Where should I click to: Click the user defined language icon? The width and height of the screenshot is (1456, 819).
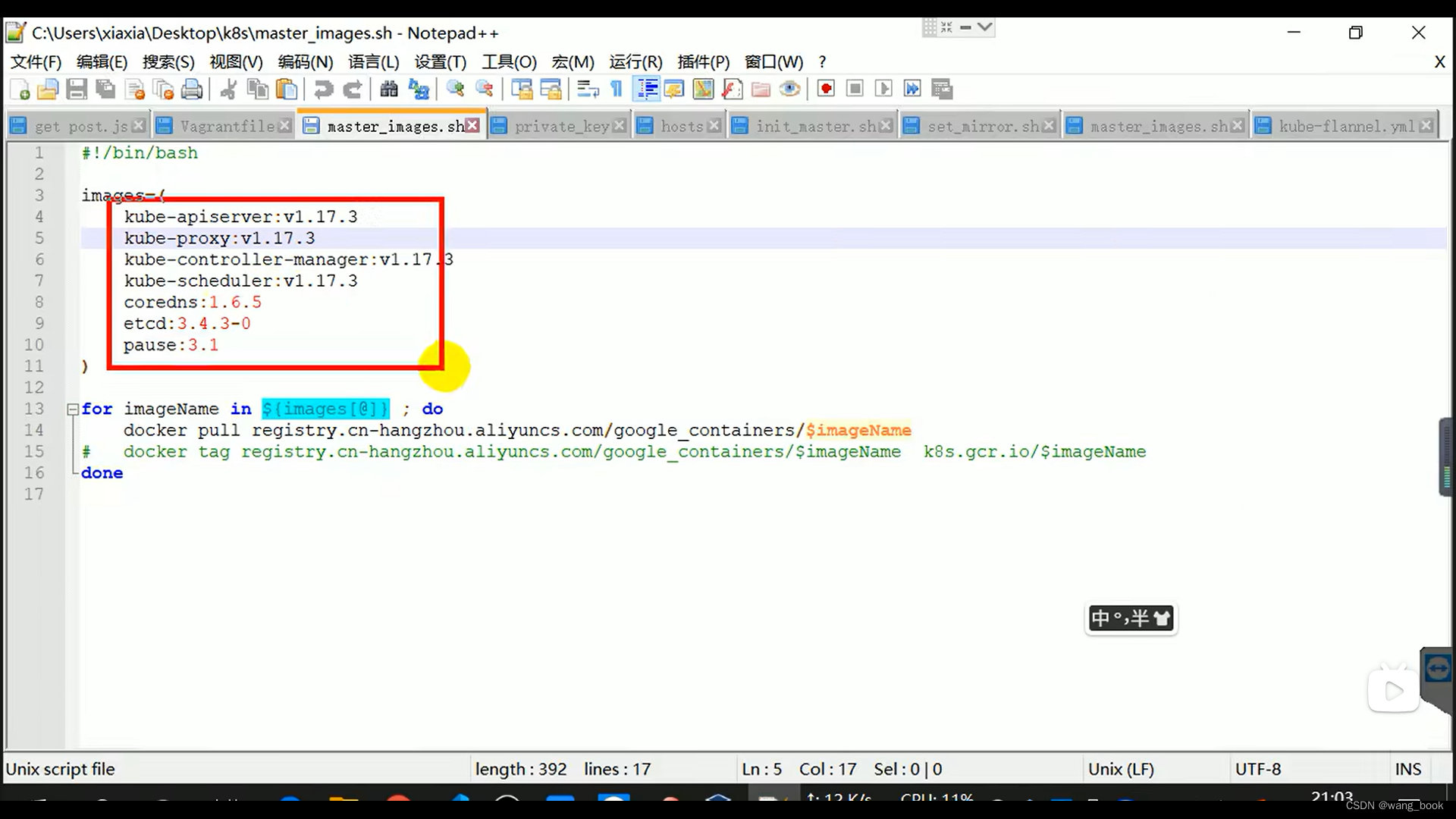[674, 89]
